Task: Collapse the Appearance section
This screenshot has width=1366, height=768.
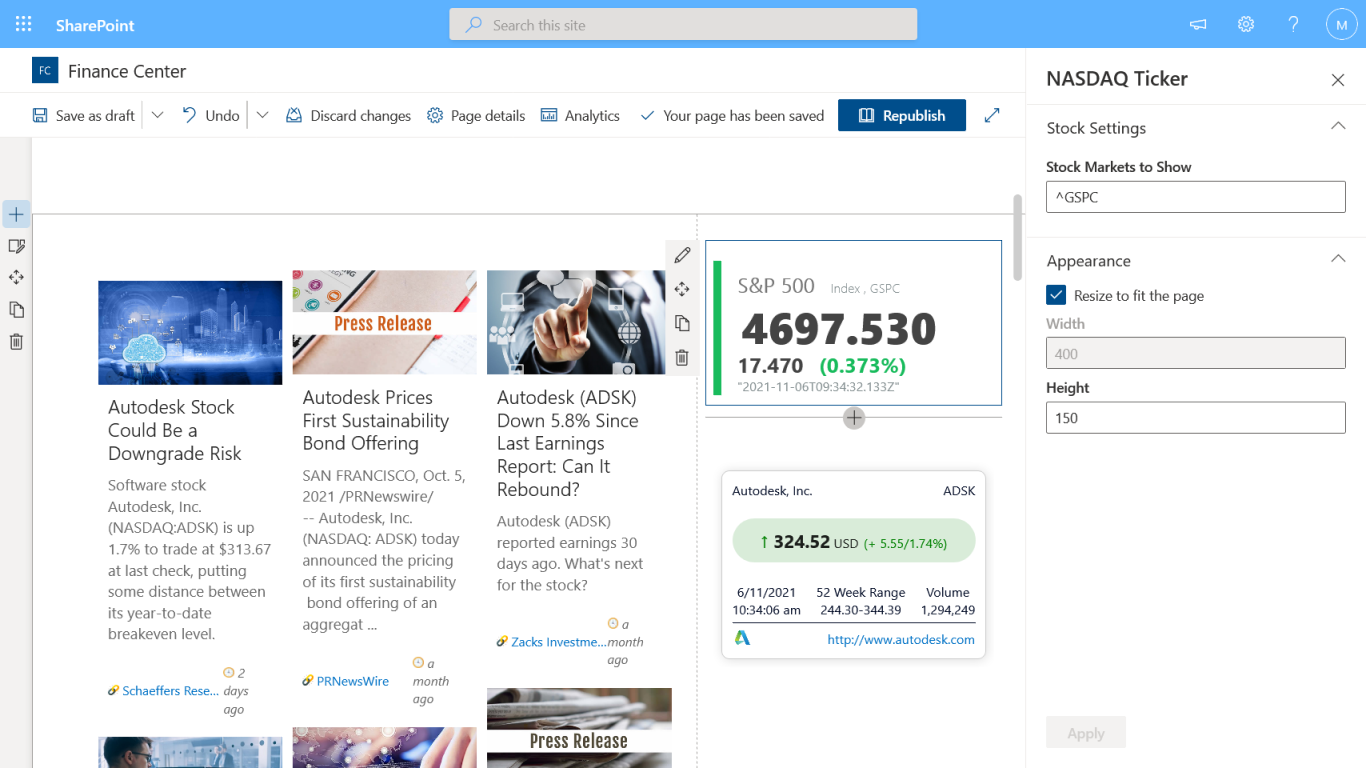Action: 1338,260
